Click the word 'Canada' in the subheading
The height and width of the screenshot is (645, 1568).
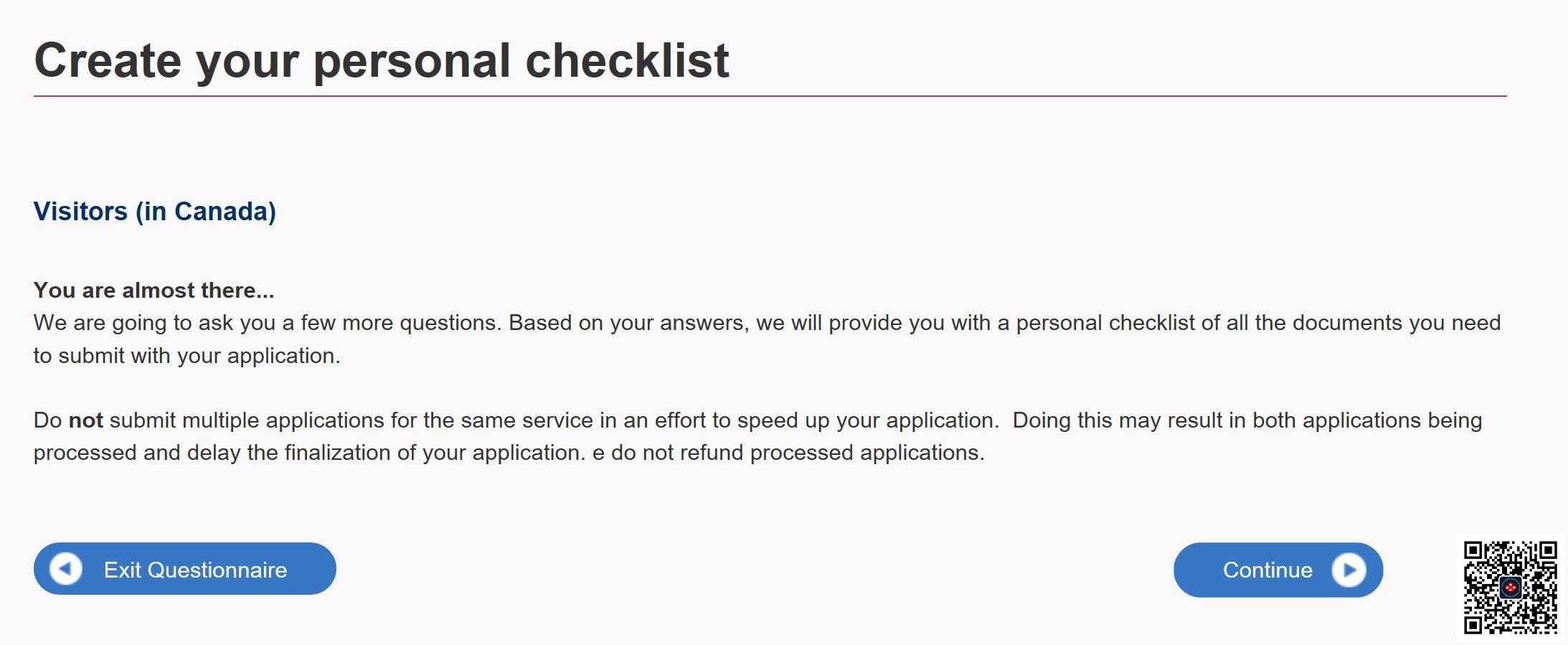221,212
